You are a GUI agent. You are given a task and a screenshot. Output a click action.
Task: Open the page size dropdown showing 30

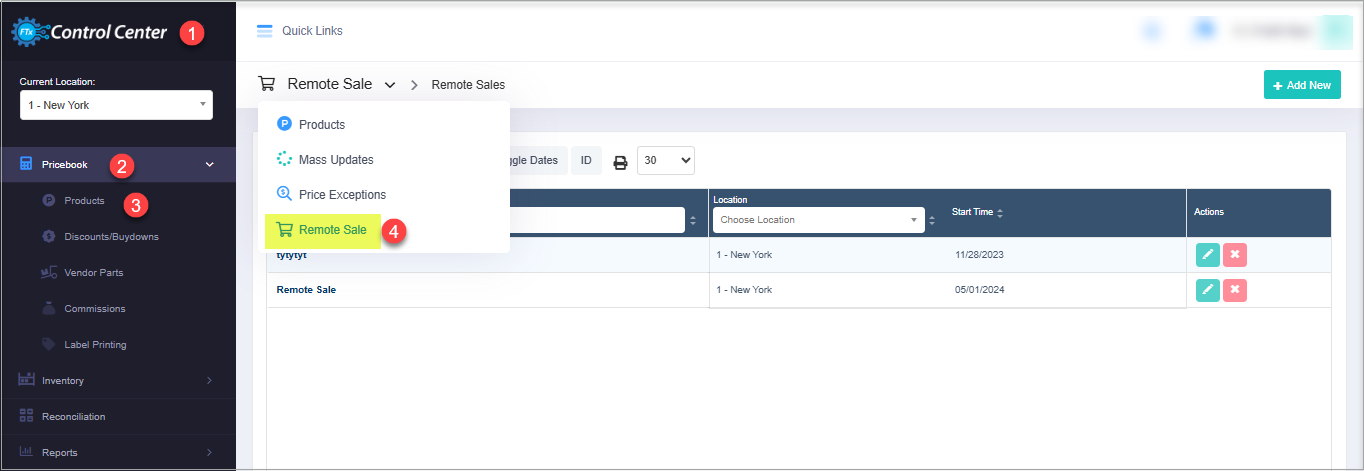(665, 160)
